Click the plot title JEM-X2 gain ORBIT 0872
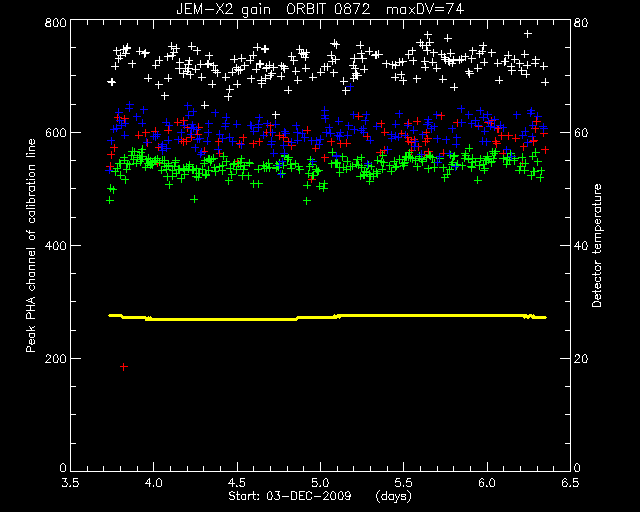 click(x=273, y=9)
